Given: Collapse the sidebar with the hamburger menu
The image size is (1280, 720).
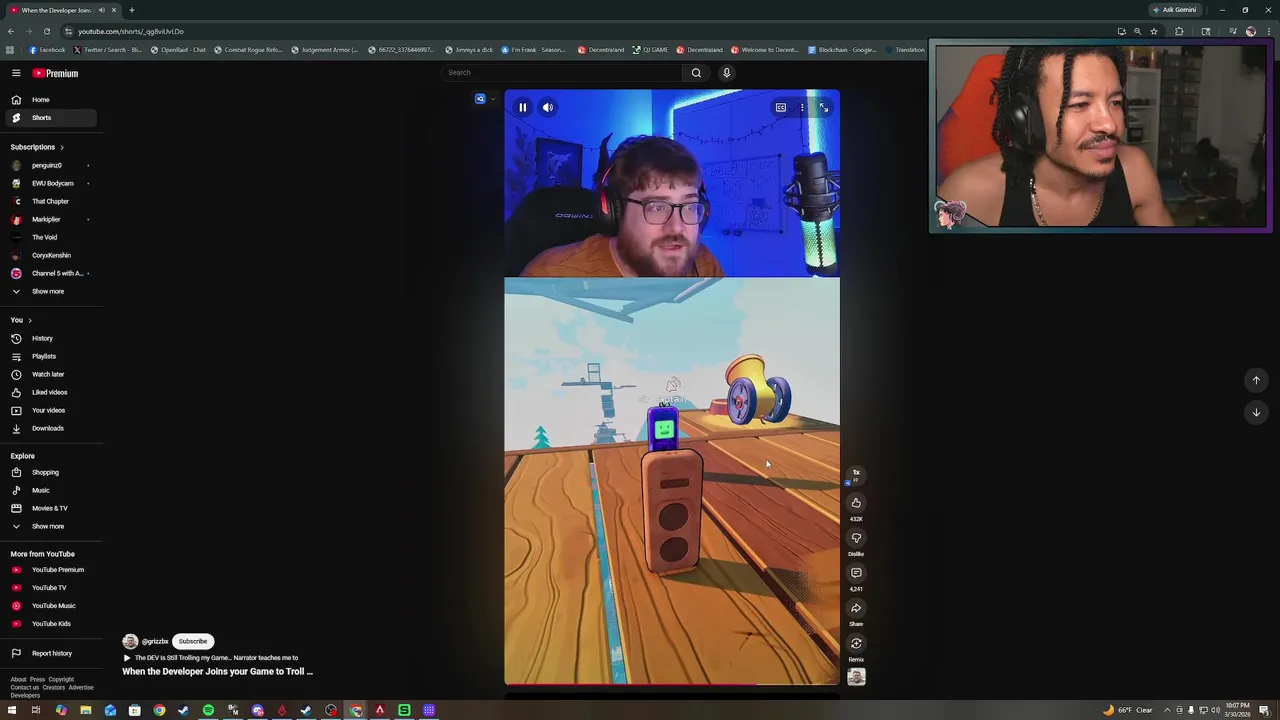Looking at the screenshot, I should 16,73.
